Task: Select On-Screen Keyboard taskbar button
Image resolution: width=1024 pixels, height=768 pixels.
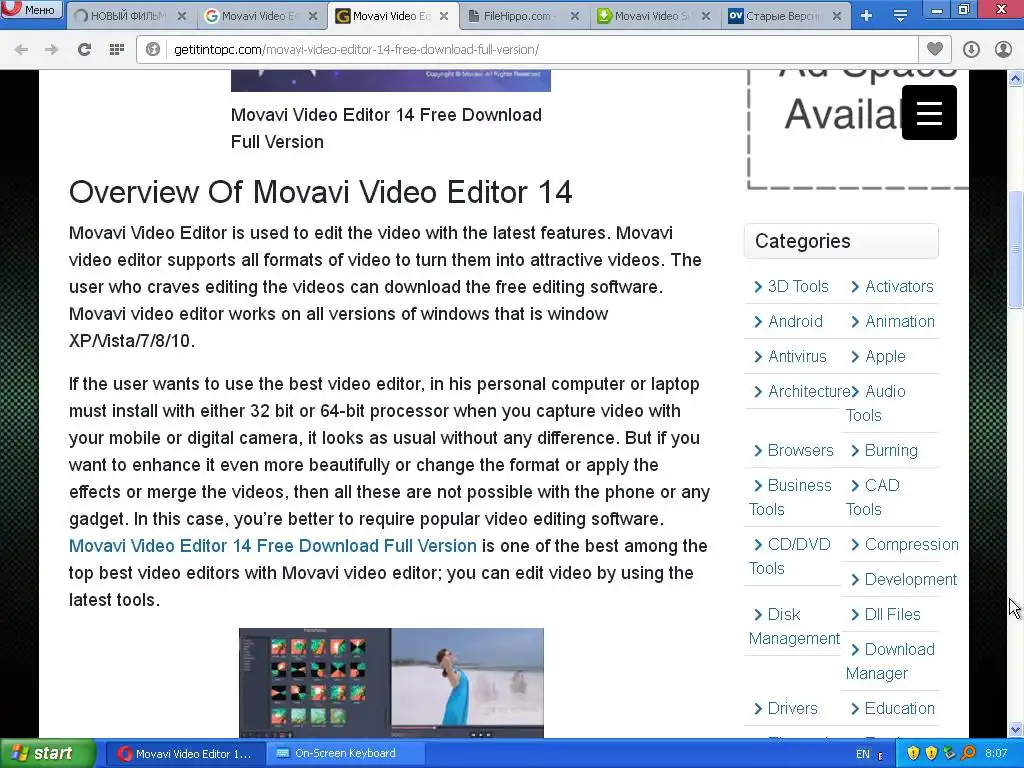Action: coord(346,754)
